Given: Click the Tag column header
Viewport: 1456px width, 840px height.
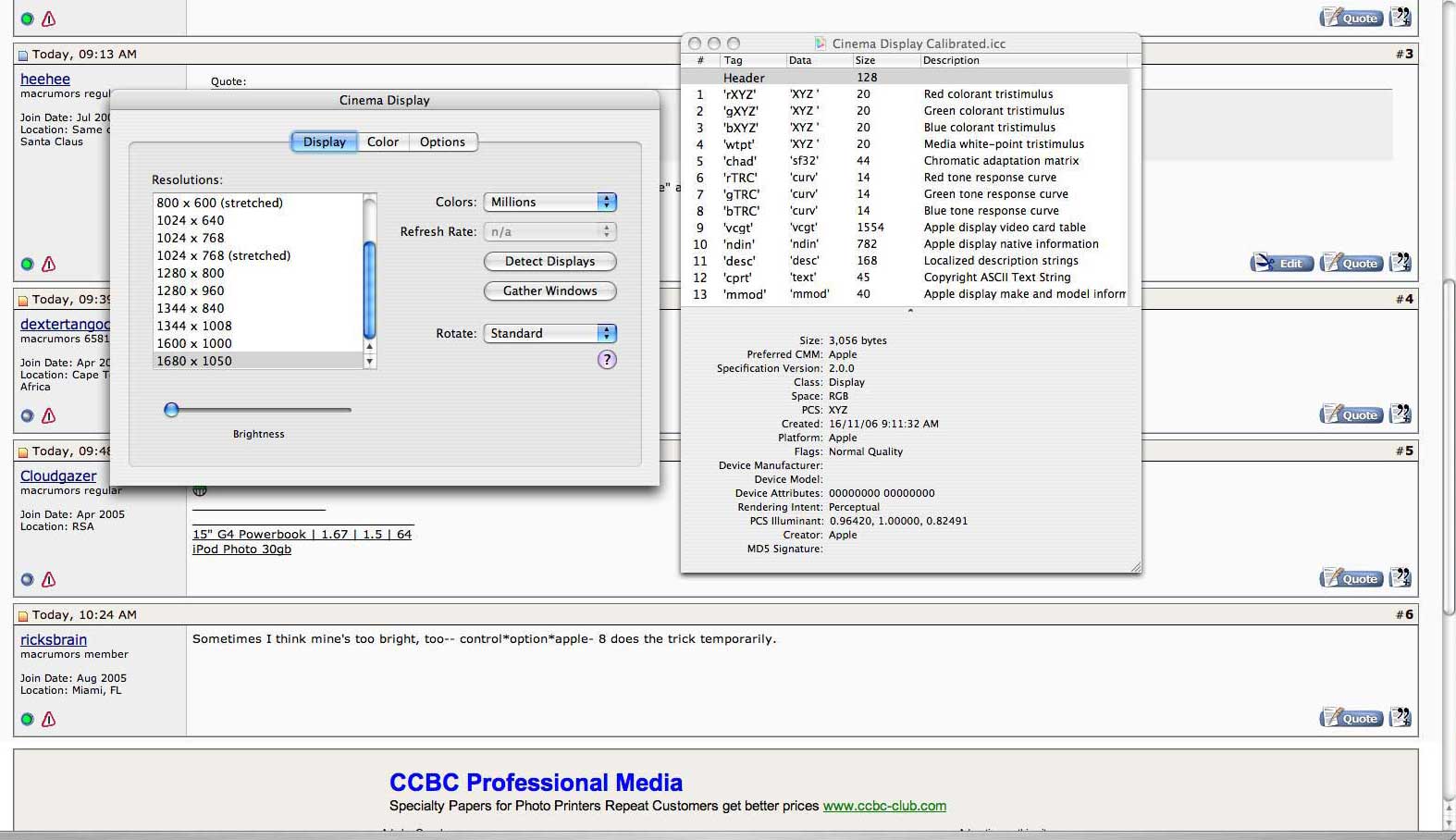Looking at the screenshot, I should [753, 60].
